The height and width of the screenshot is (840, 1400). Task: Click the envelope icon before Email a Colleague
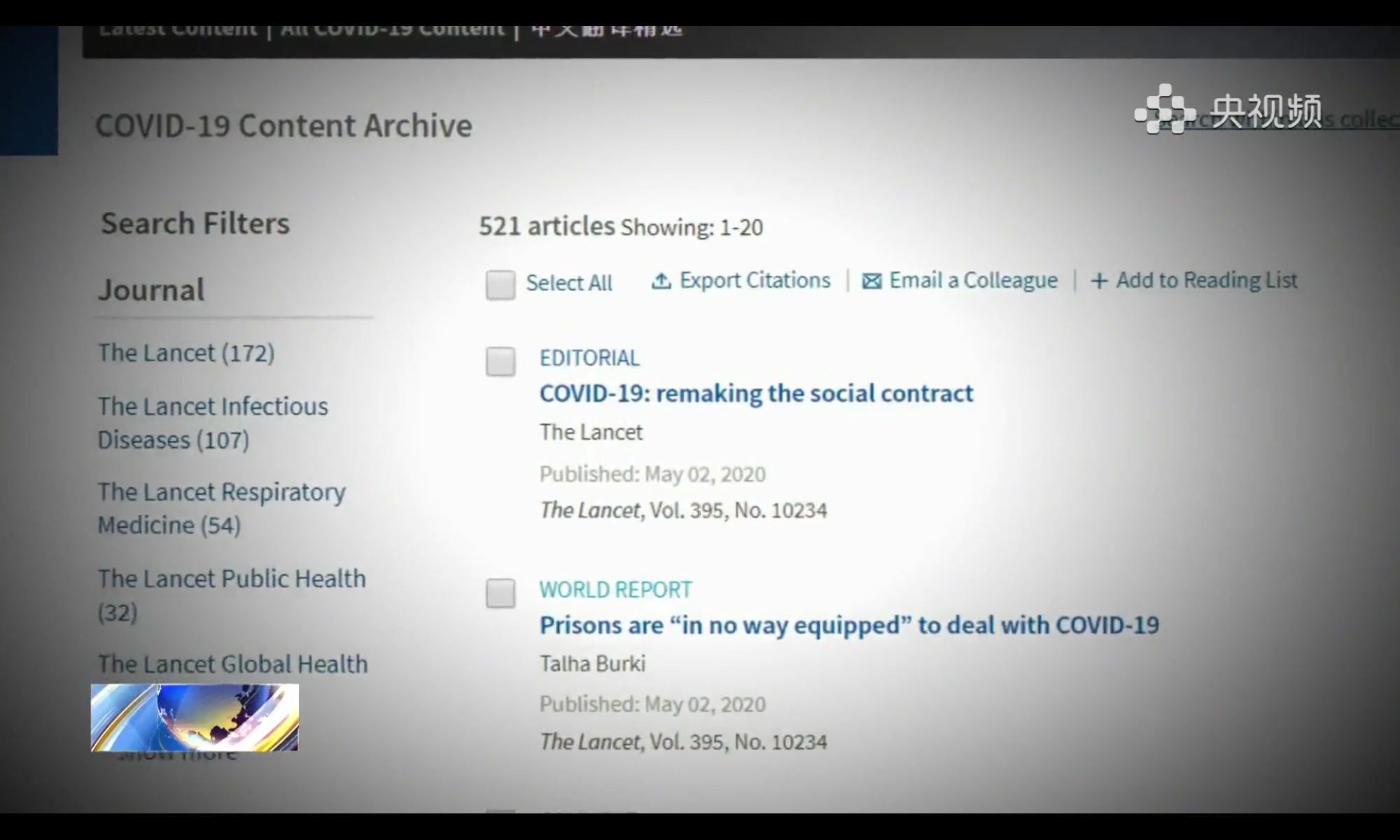(x=871, y=281)
